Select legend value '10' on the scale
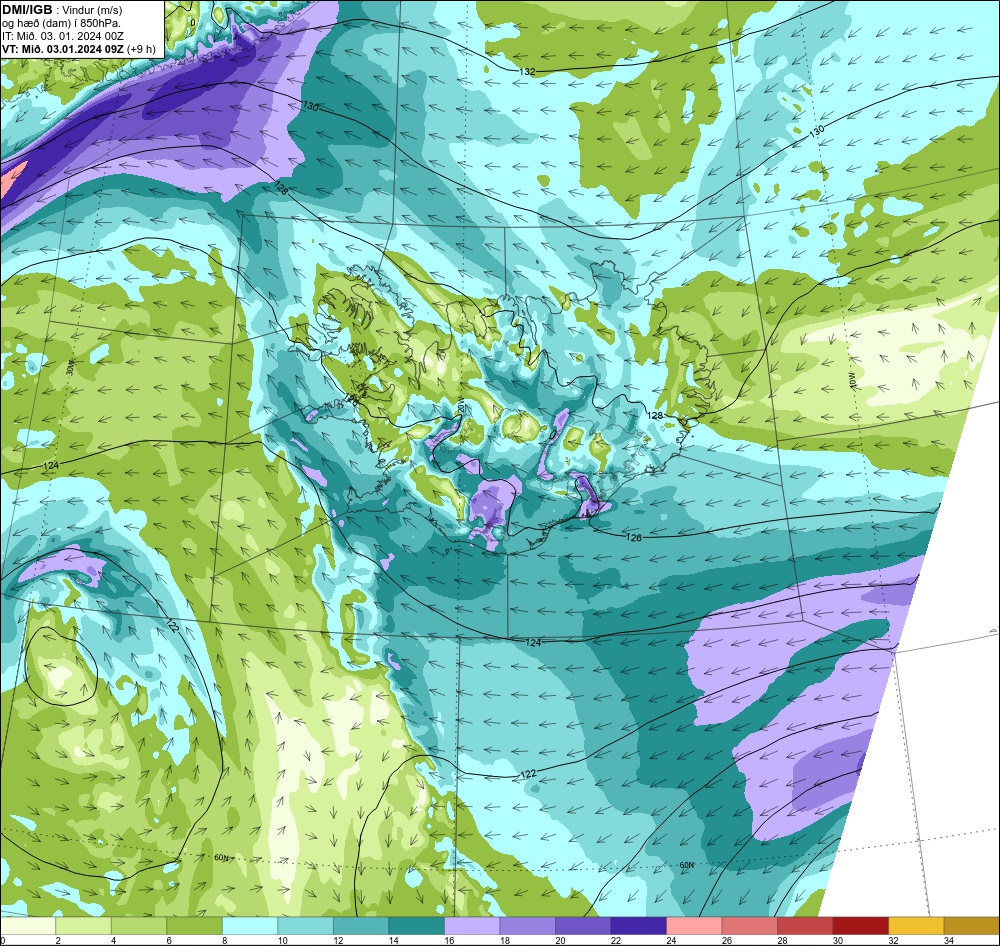Image resolution: width=1000 pixels, height=946 pixels. 283,940
